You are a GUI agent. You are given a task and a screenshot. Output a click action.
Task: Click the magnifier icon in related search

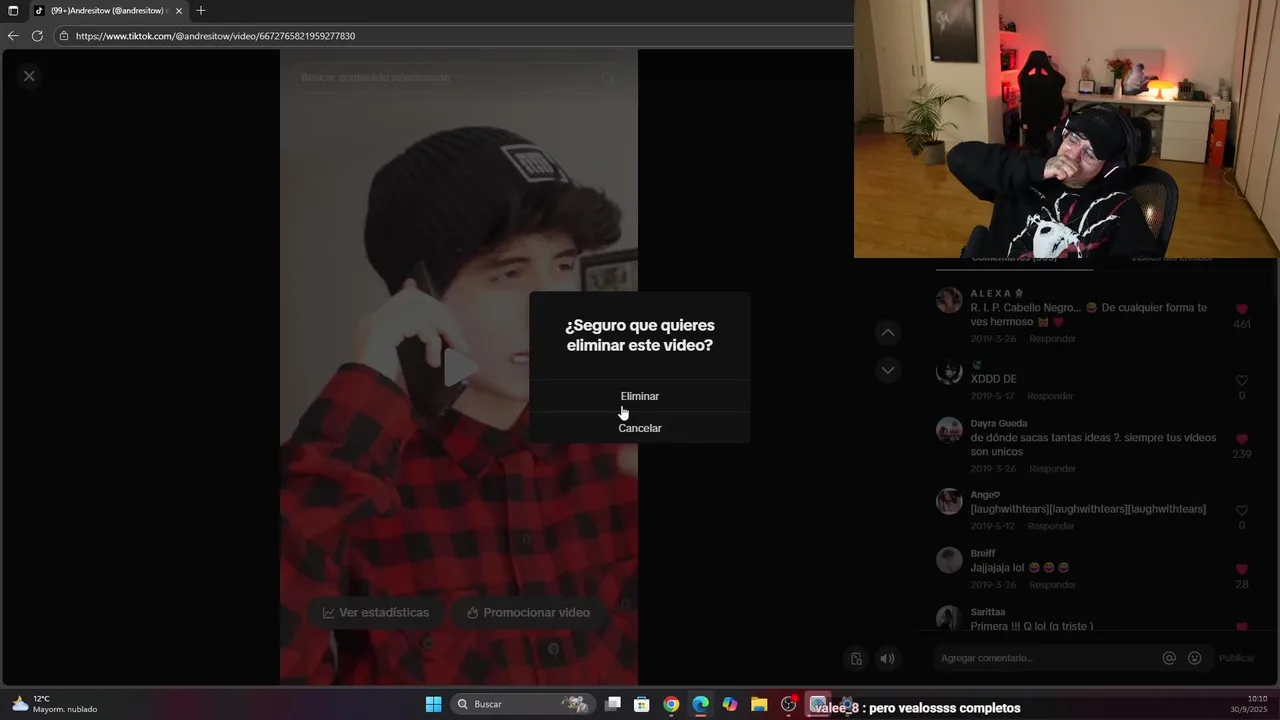click(x=607, y=77)
